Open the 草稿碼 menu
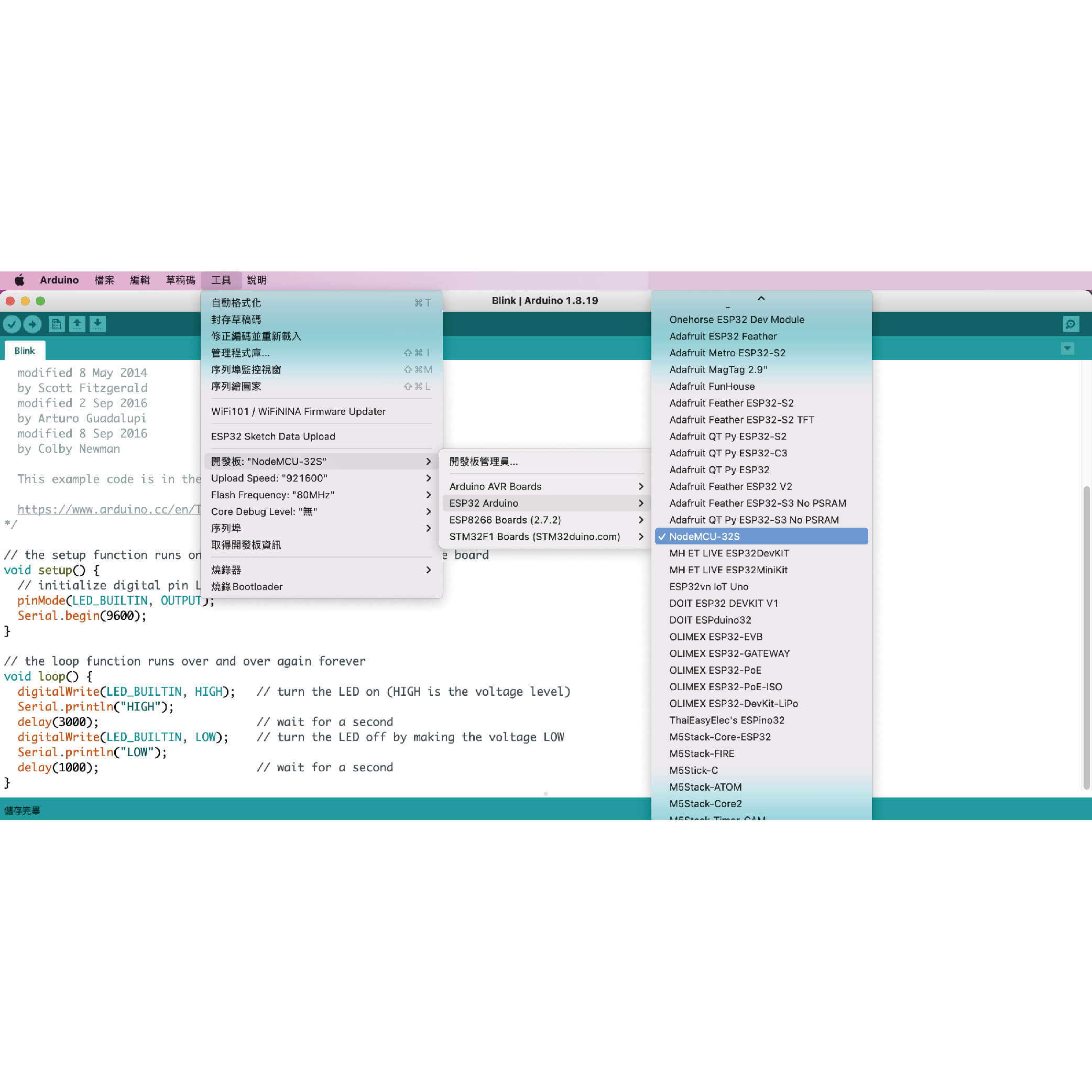 tap(180, 280)
